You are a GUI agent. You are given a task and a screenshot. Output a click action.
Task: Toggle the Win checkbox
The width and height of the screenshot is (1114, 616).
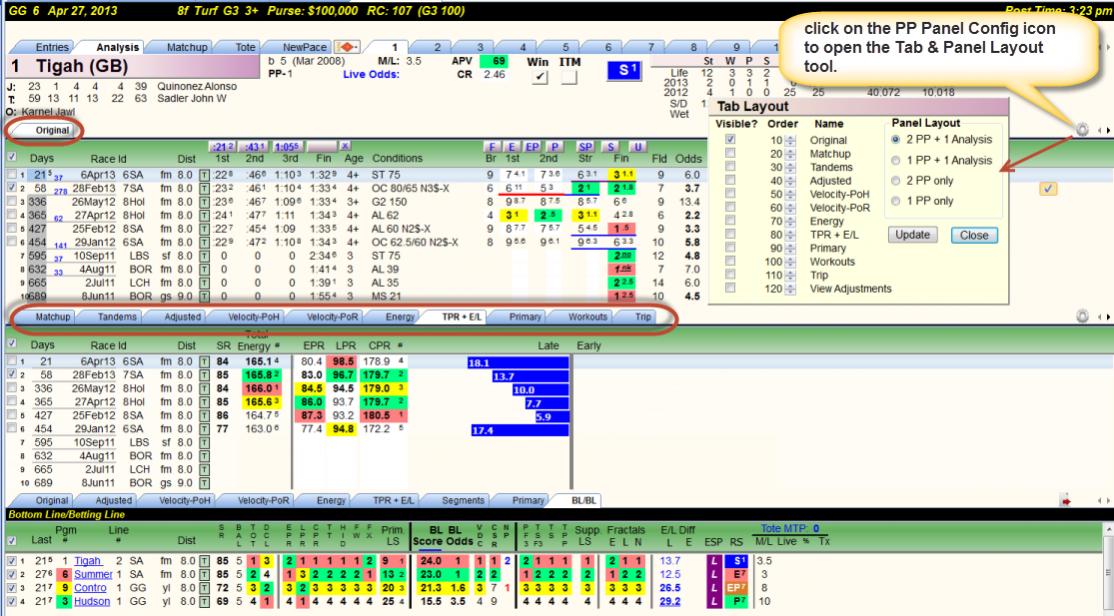[x=539, y=77]
